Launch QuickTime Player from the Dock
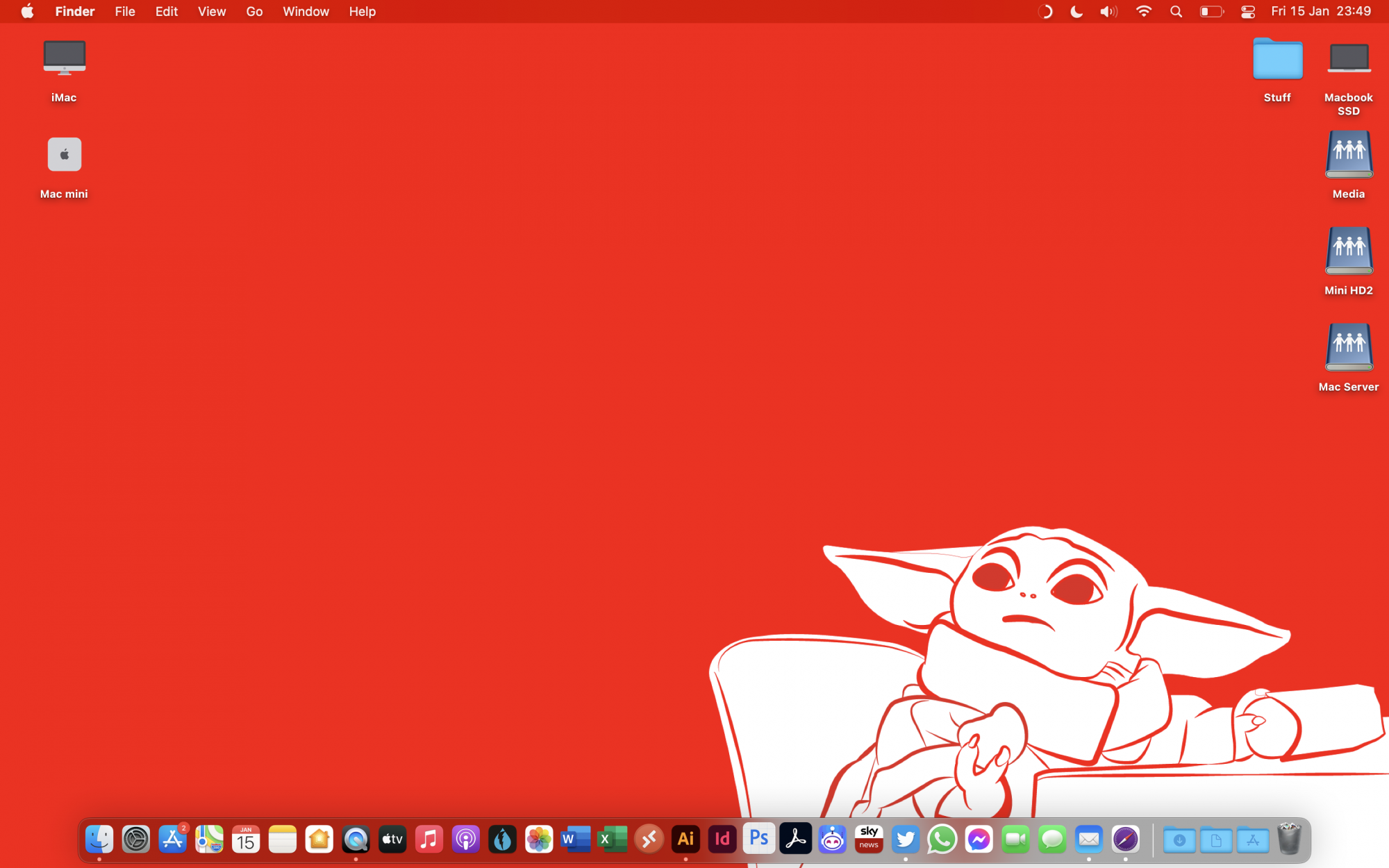 click(x=356, y=840)
